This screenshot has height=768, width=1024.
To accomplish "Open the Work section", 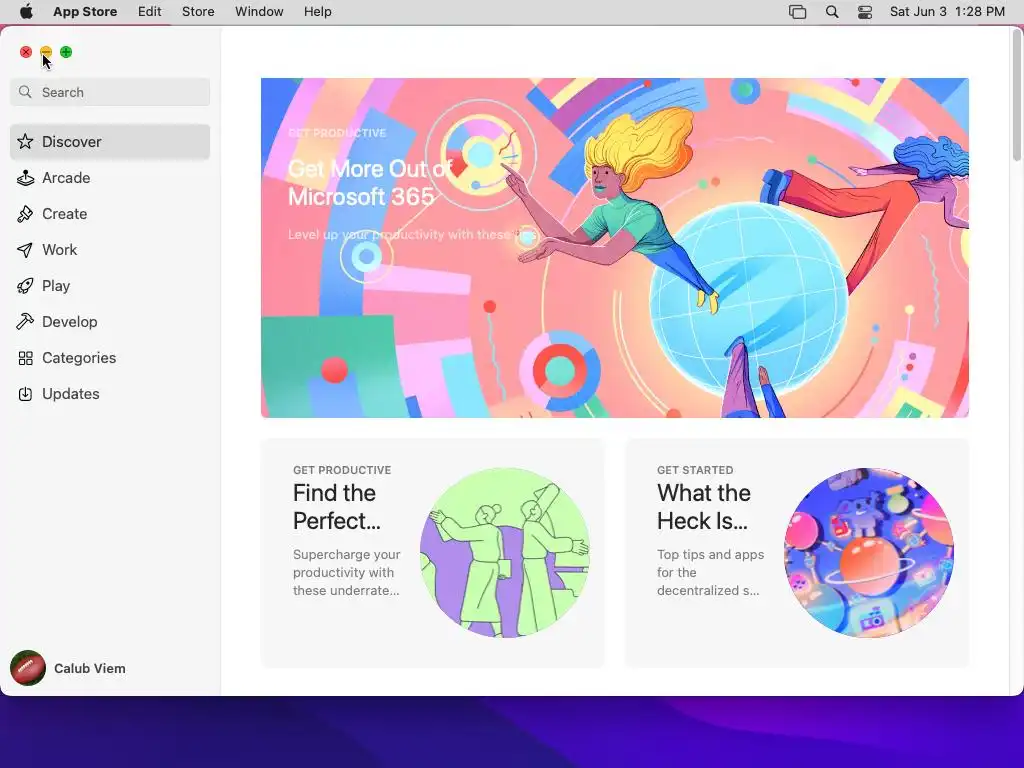I will click(110, 249).
